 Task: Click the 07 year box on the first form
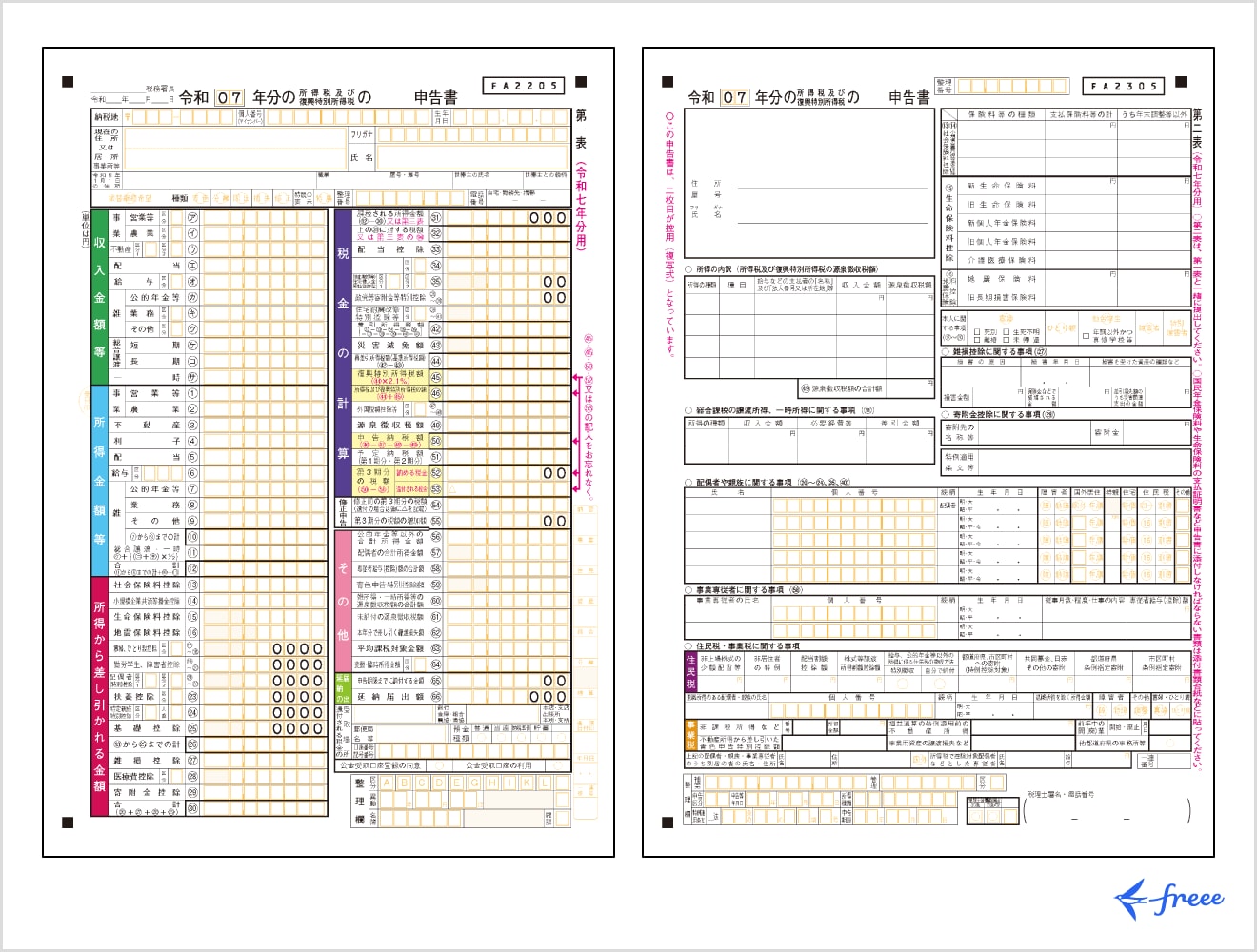pos(229,97)
